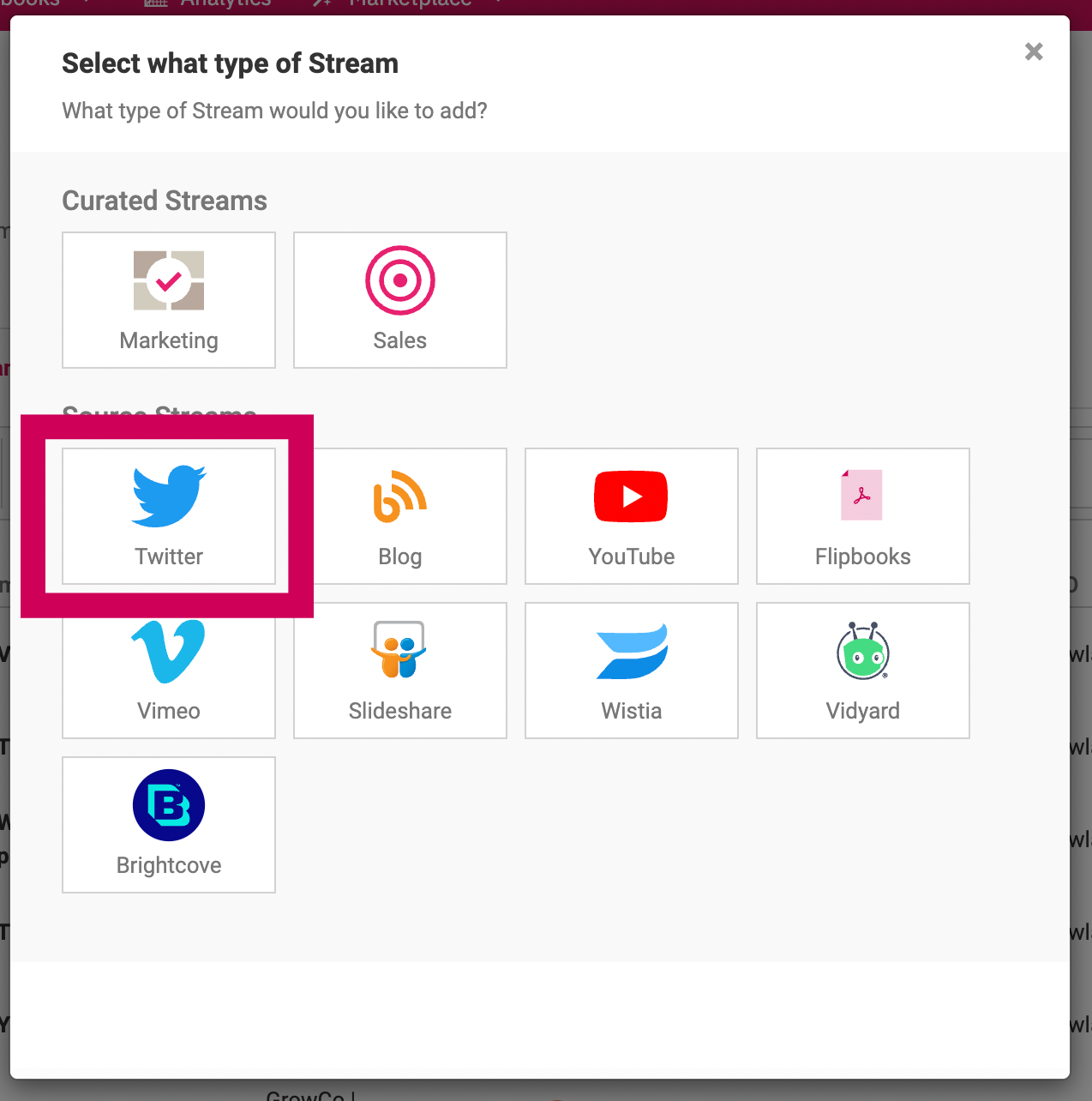This screenshot has width=1092, height=1101.
Task: Choose the Wistia logo icon
Action: tap(632, 652)
